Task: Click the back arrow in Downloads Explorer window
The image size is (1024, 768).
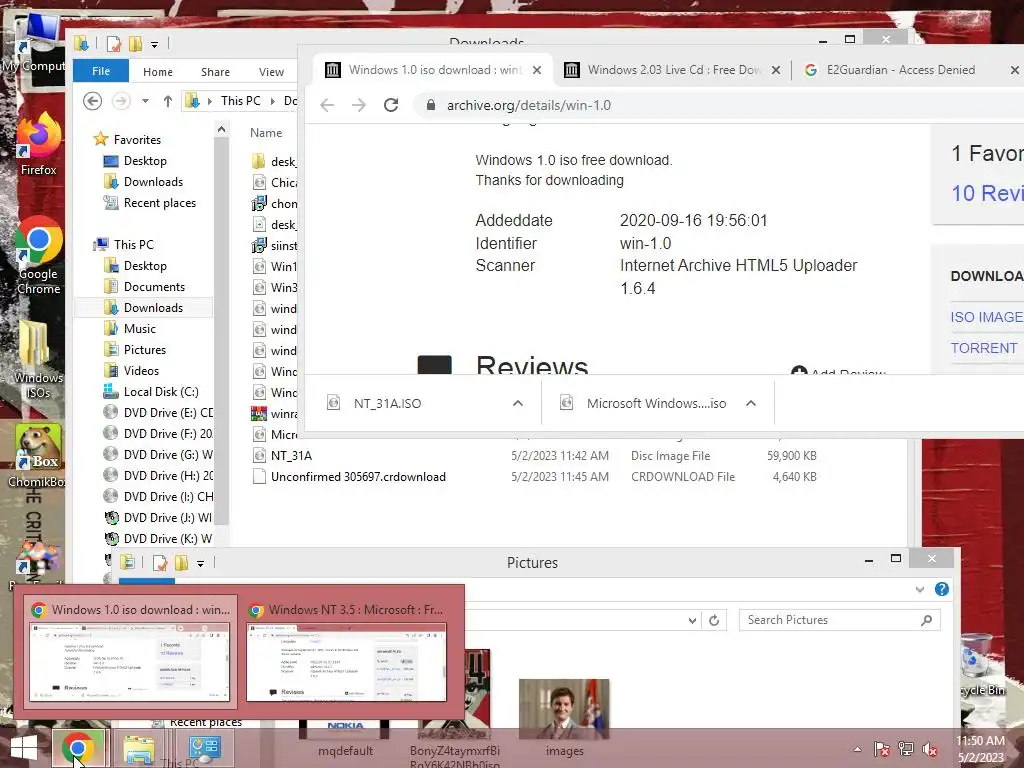Action: click(93, 101)
